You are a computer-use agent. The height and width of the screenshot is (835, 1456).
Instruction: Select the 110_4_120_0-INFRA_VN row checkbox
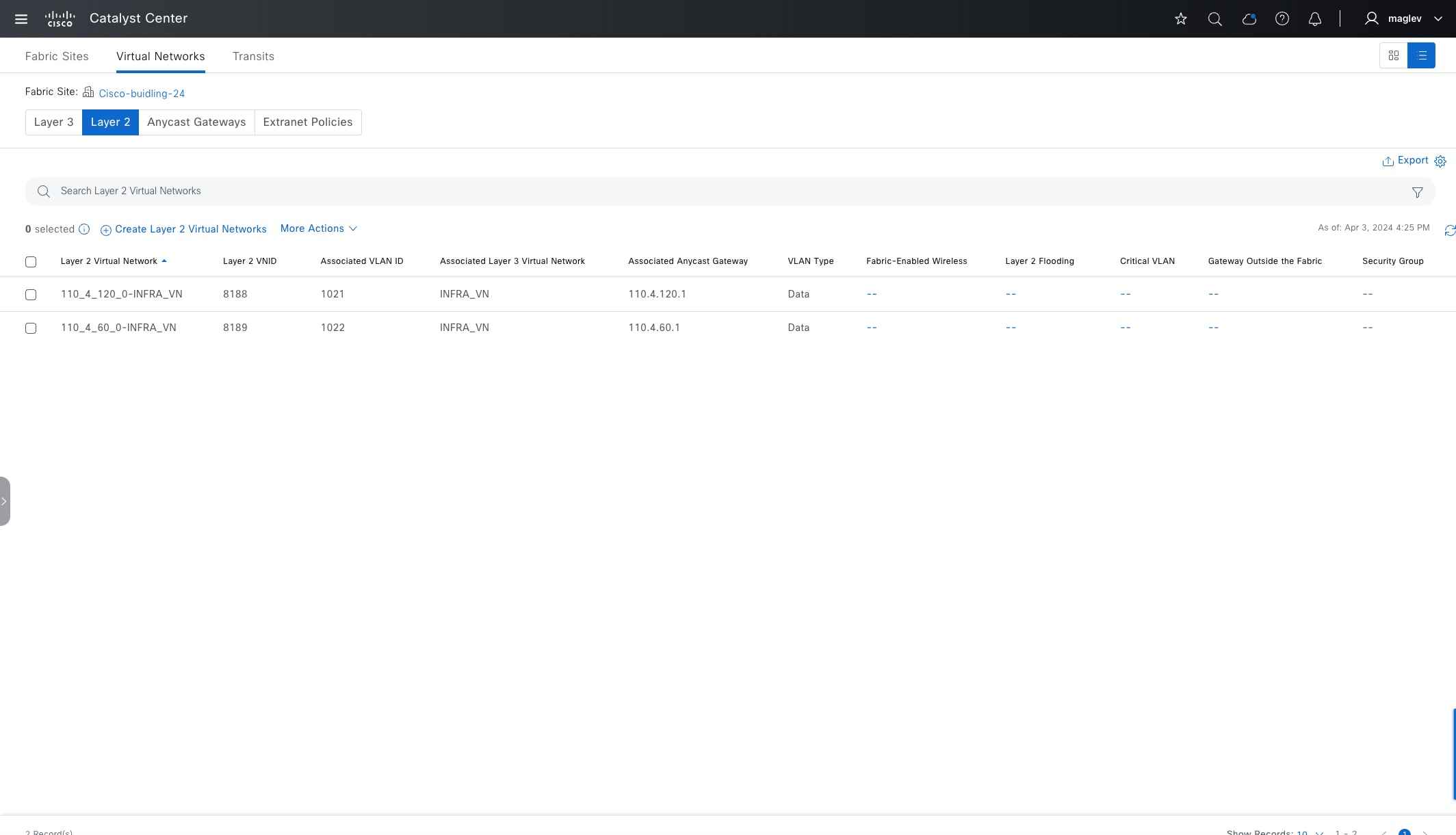click(x=31, y=295)
